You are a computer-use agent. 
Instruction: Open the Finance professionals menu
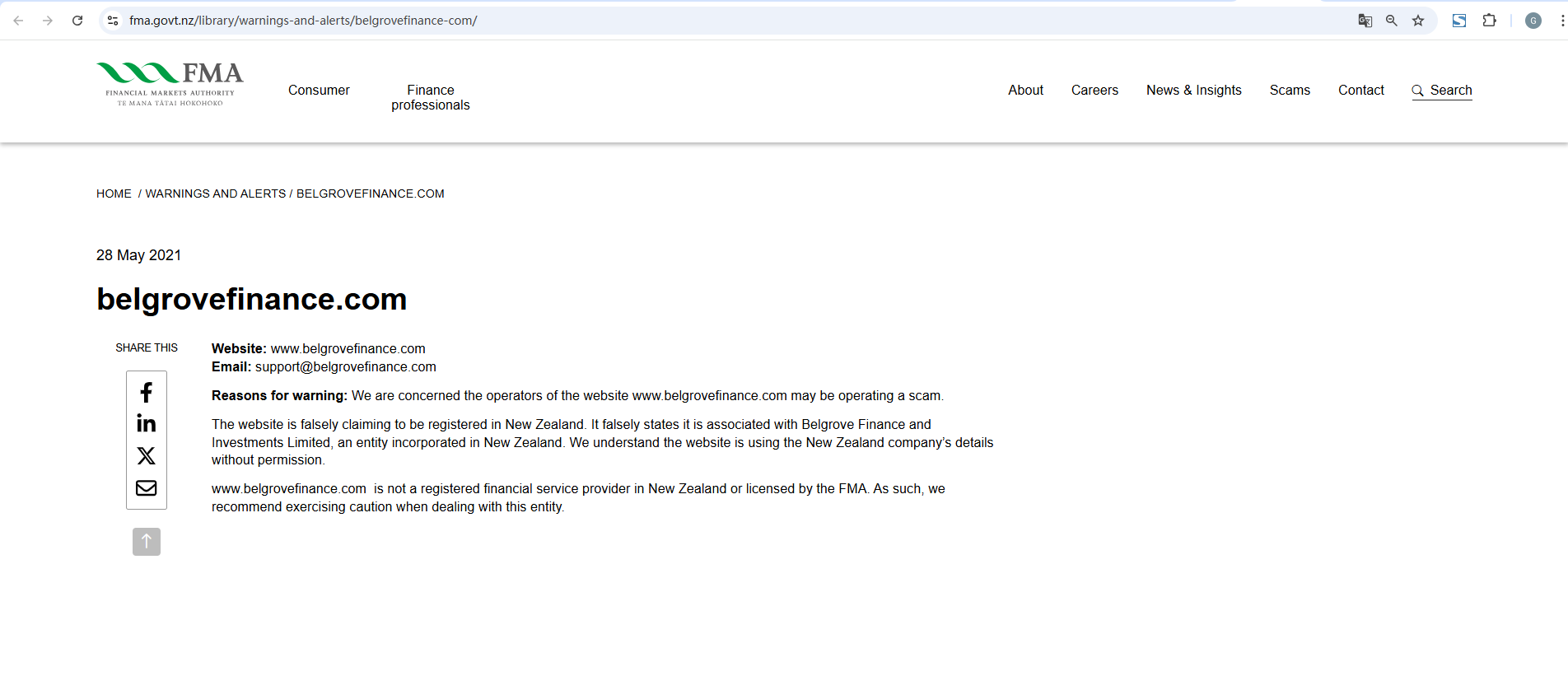(x=430, y=97)
